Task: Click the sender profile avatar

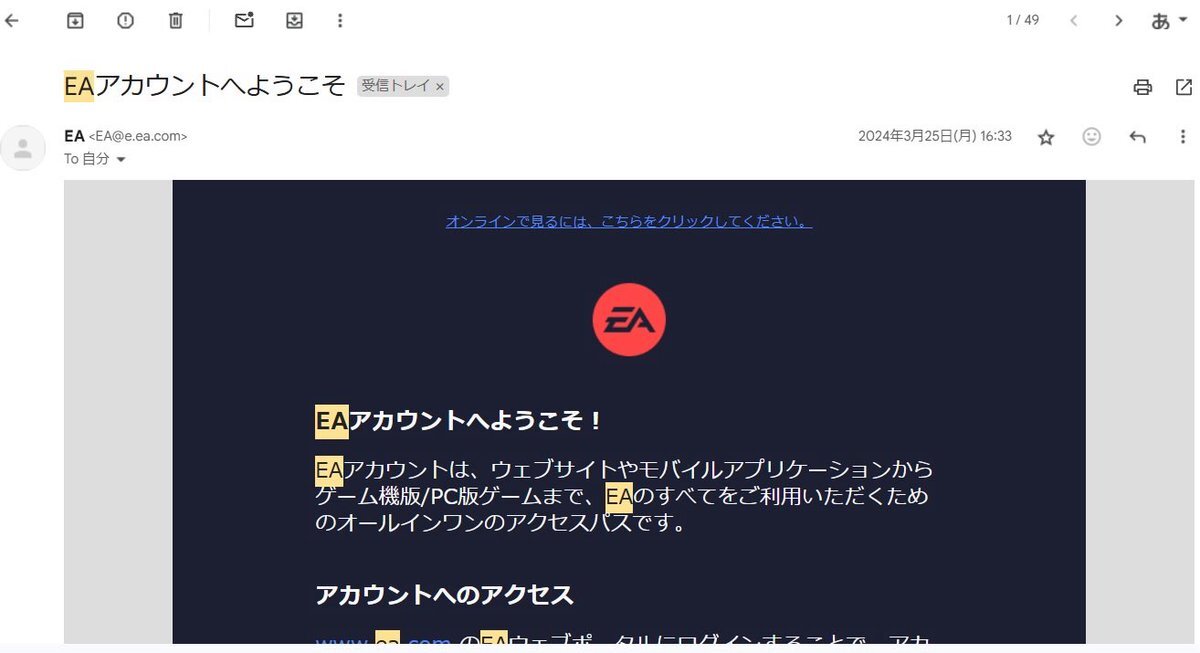Action: coord(23,148)
